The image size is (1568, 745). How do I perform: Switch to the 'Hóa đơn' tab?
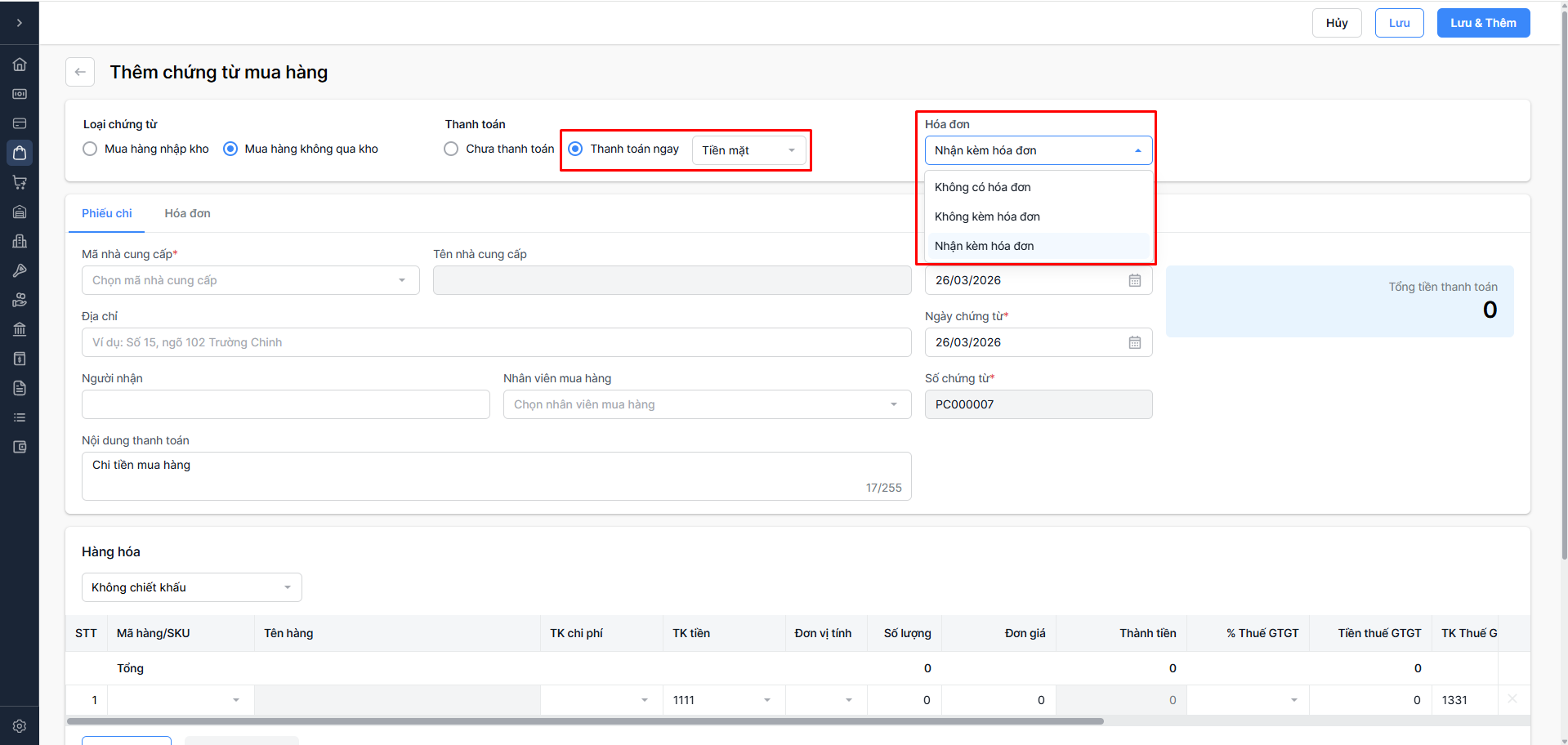coord(187,213)
